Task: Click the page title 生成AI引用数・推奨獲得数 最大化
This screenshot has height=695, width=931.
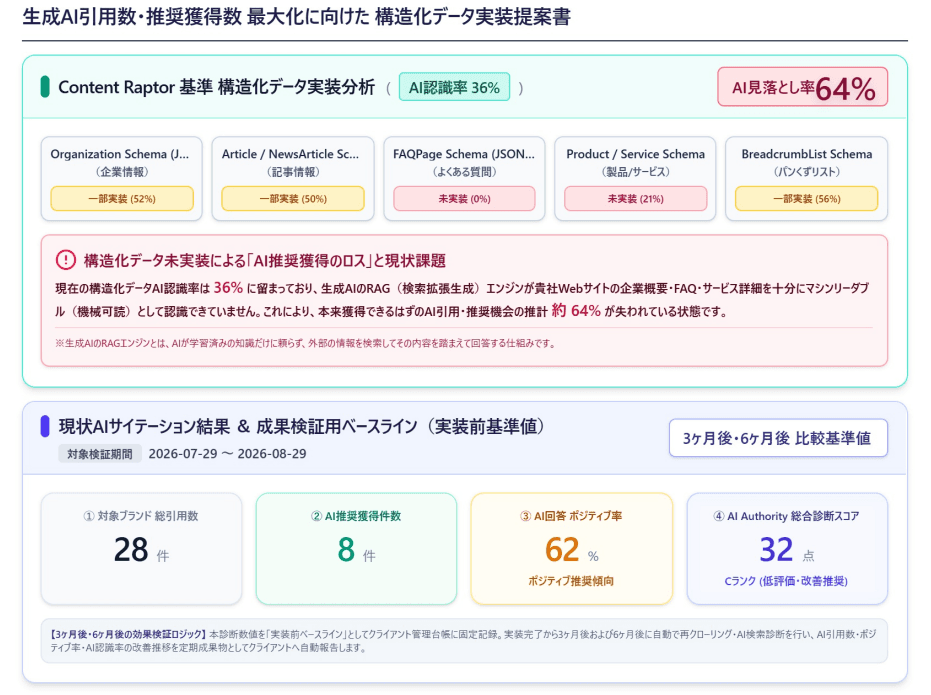Action: click(x=296, y=17)
